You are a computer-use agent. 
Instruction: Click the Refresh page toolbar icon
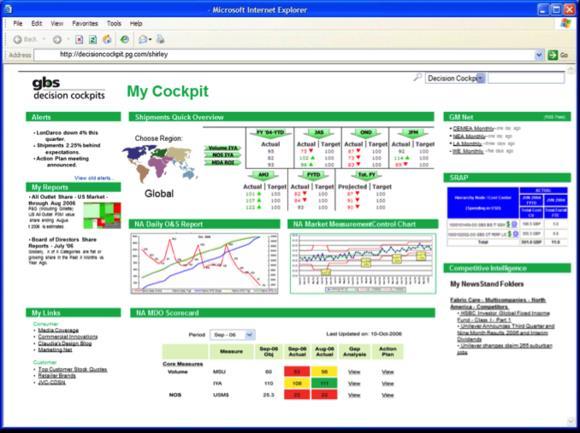click(93, 40)
